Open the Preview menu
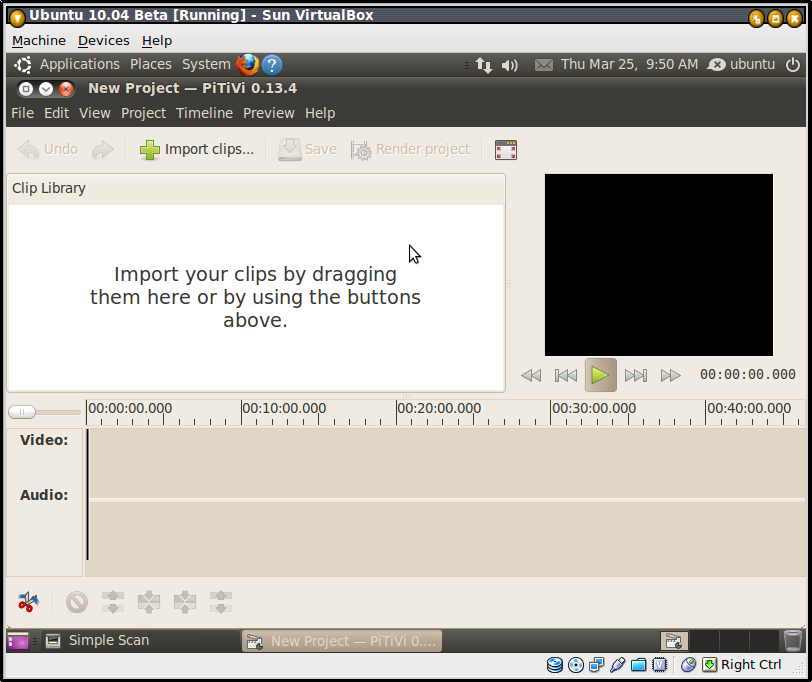This screenshot has width=812, height=682. (269, 113)
